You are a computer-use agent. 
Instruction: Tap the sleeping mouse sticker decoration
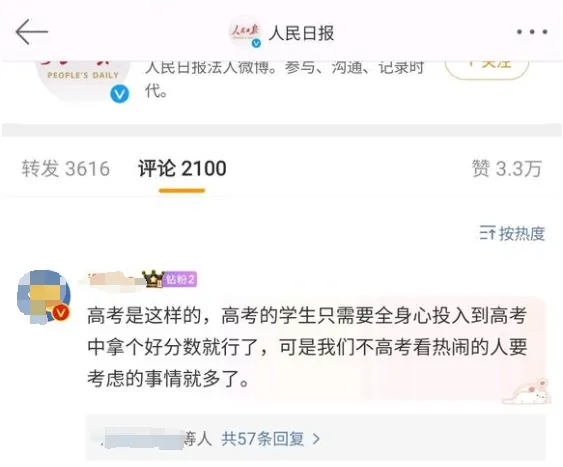(527, 391)
